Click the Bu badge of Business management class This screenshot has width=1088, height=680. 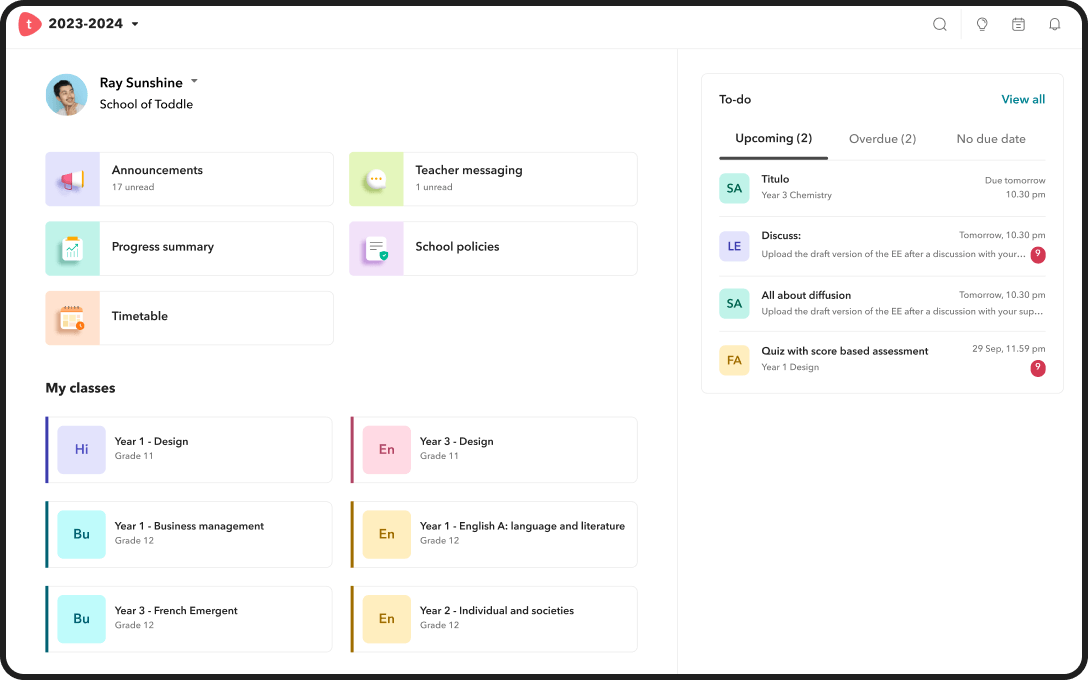[81, 534]
